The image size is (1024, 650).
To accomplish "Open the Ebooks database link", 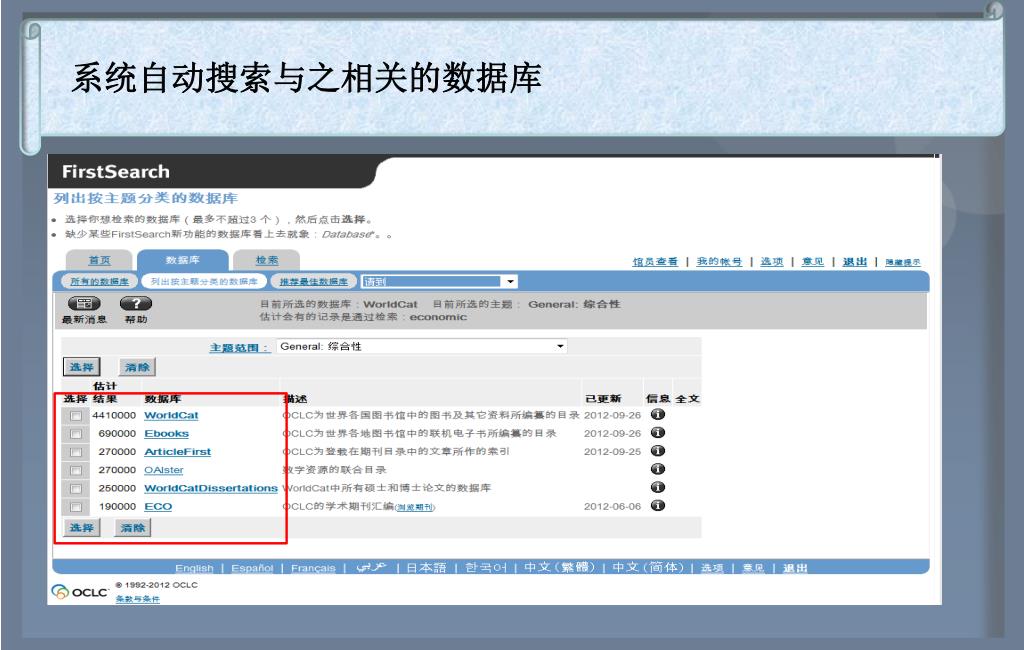I will pyautogui.click(x=167, y=434).
